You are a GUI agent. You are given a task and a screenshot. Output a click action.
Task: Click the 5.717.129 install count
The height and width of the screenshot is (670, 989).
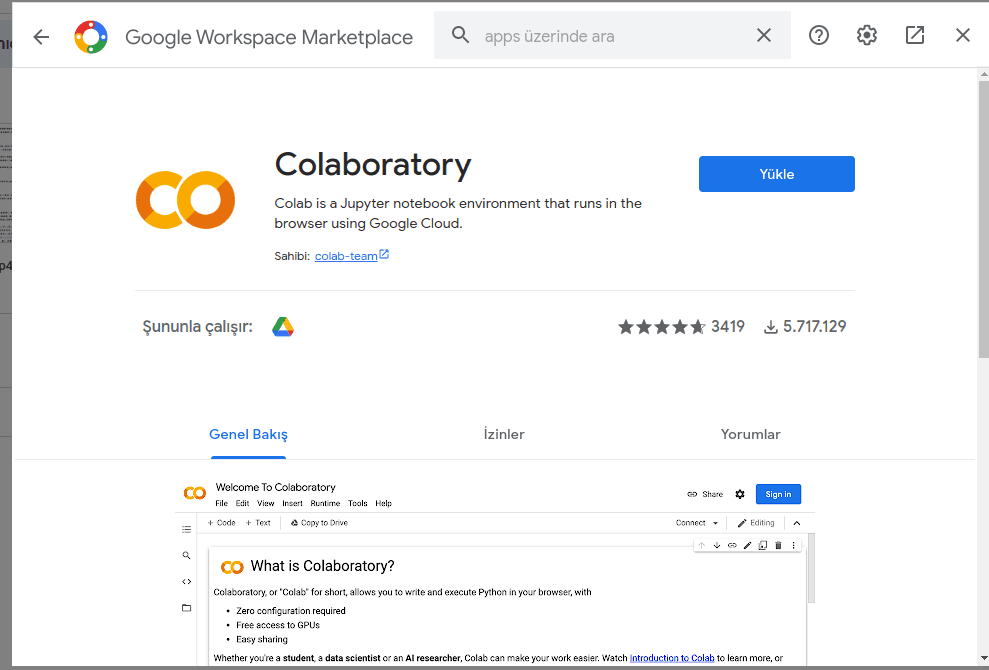(x=814, y=327)
